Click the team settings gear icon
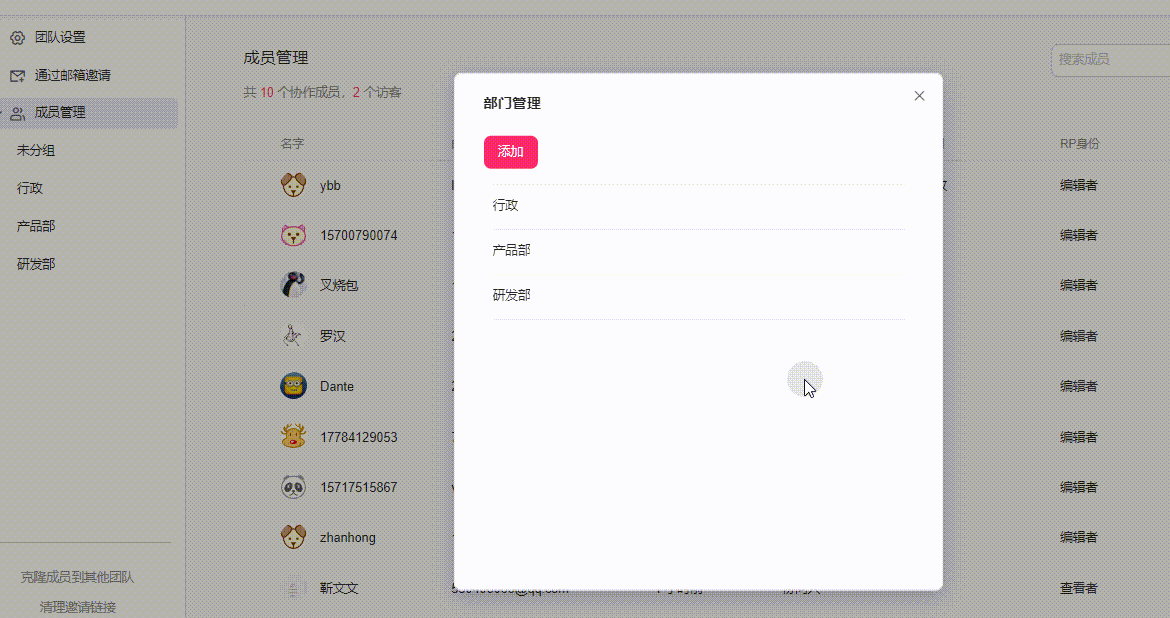 (17, 38)
